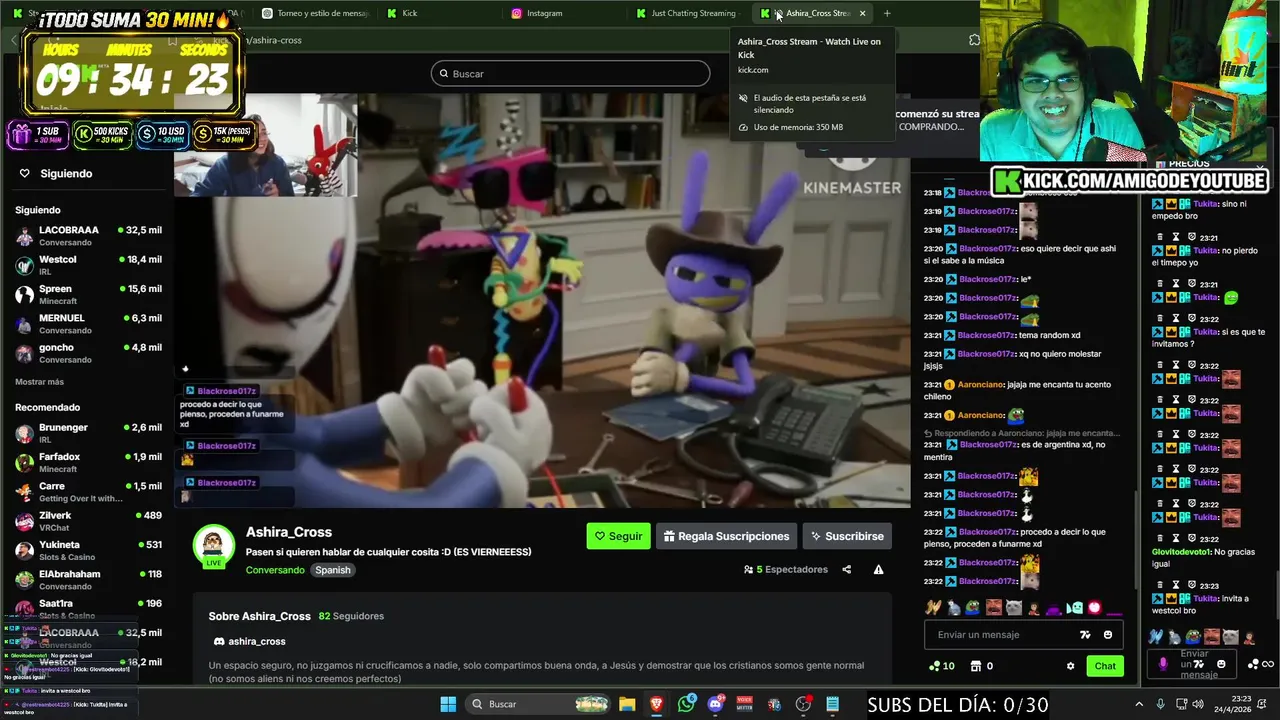This screenshot has width=1280, height=720.
Task: Open File Explorer from taskbar
Action: [627, 704]
